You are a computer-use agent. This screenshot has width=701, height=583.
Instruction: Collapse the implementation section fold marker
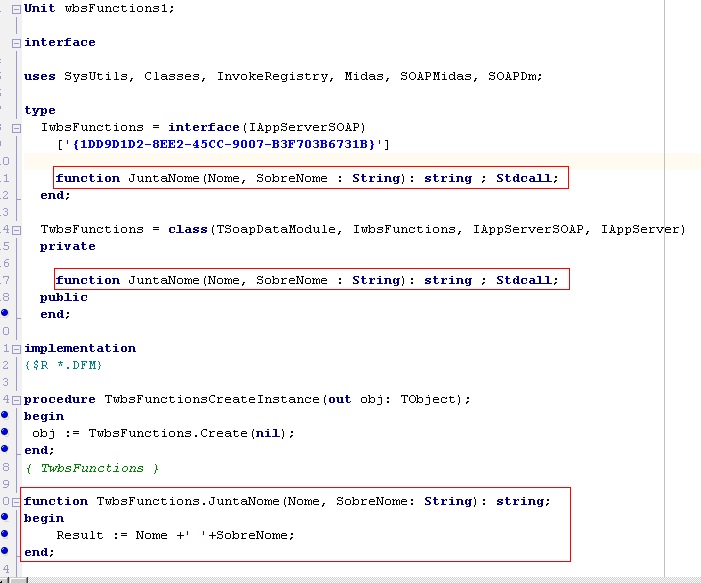point(16,349)
